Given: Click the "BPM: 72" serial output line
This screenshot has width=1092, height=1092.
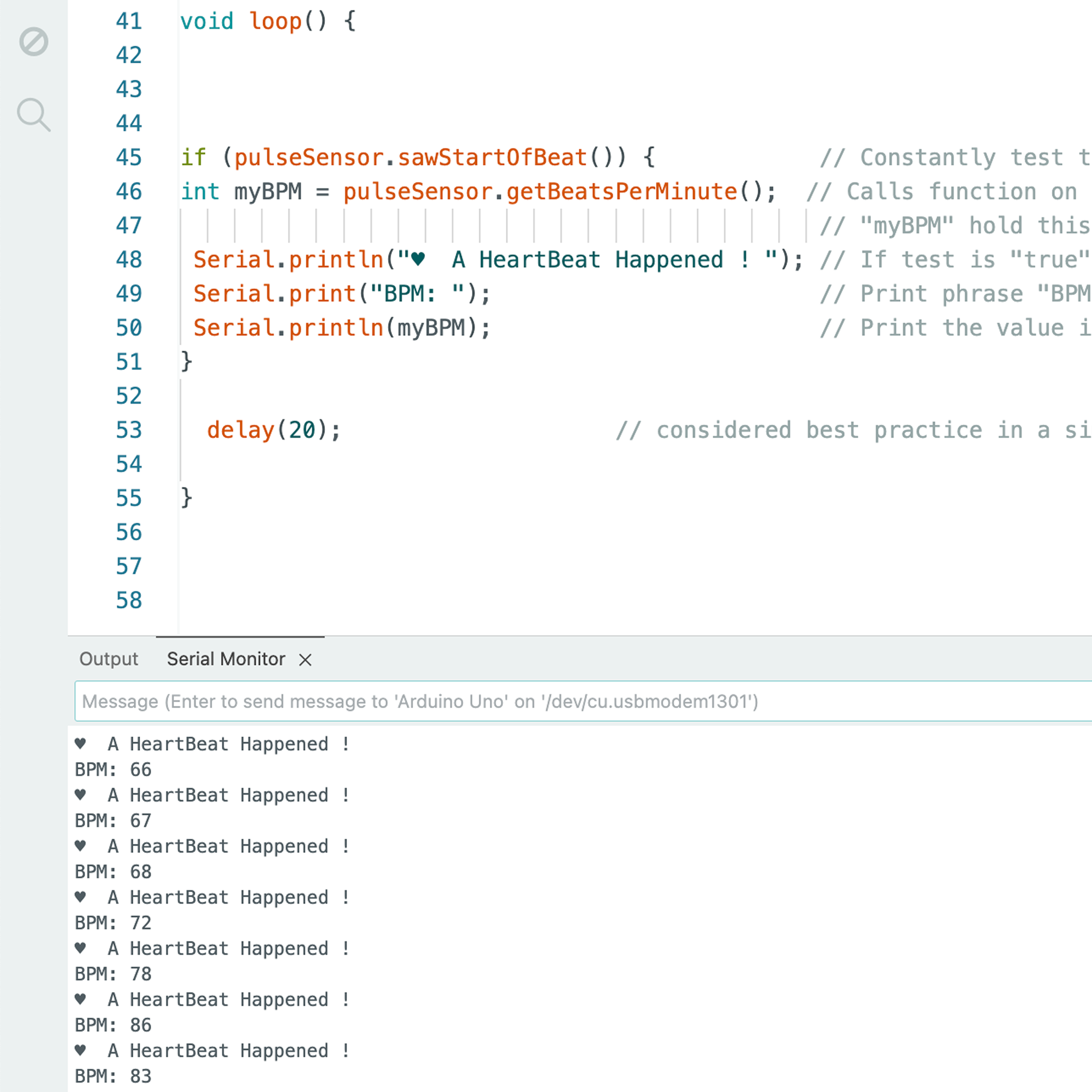Looking at the screenshot, I should tap(113, 923).
